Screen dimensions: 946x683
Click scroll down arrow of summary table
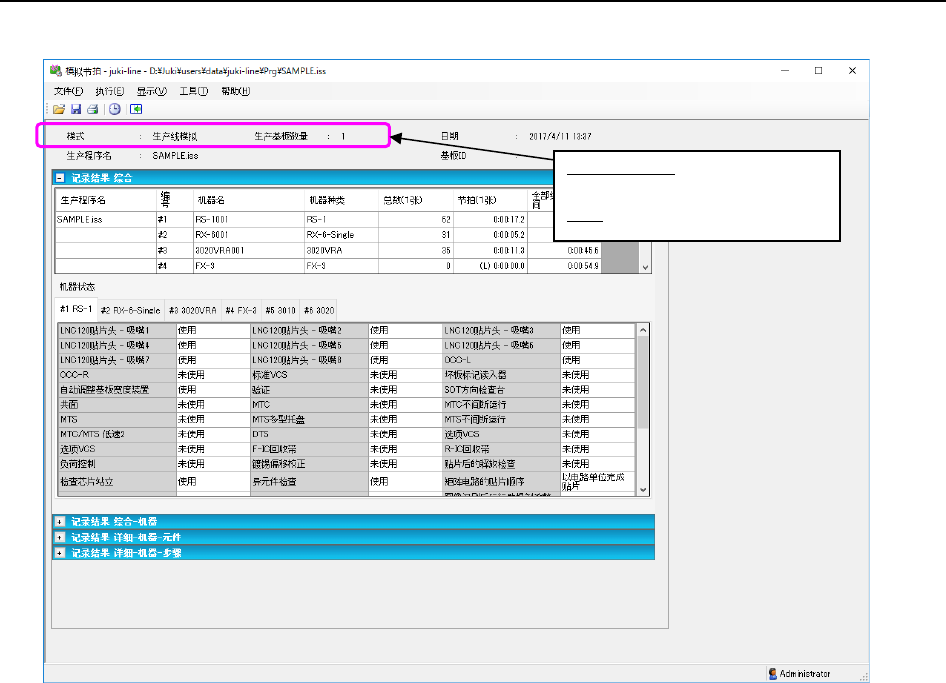point(645,267)
